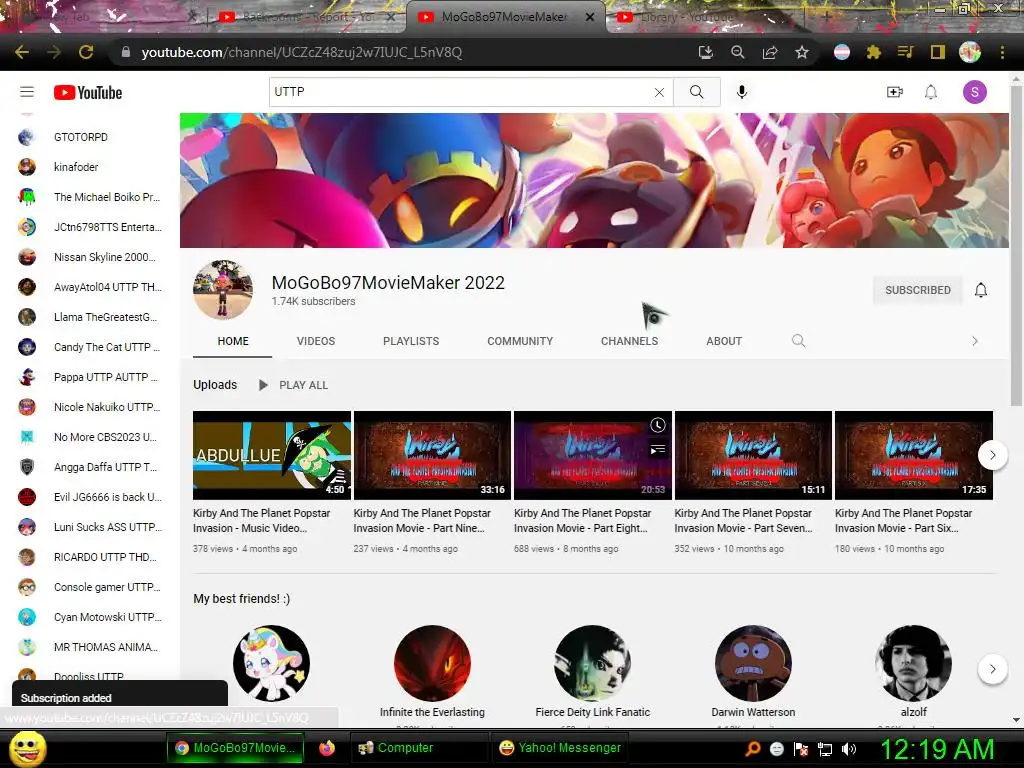Screen dimensions: 1024x768
Task: Play the Part Seven video thumbnail
Action: coord(753,455)
